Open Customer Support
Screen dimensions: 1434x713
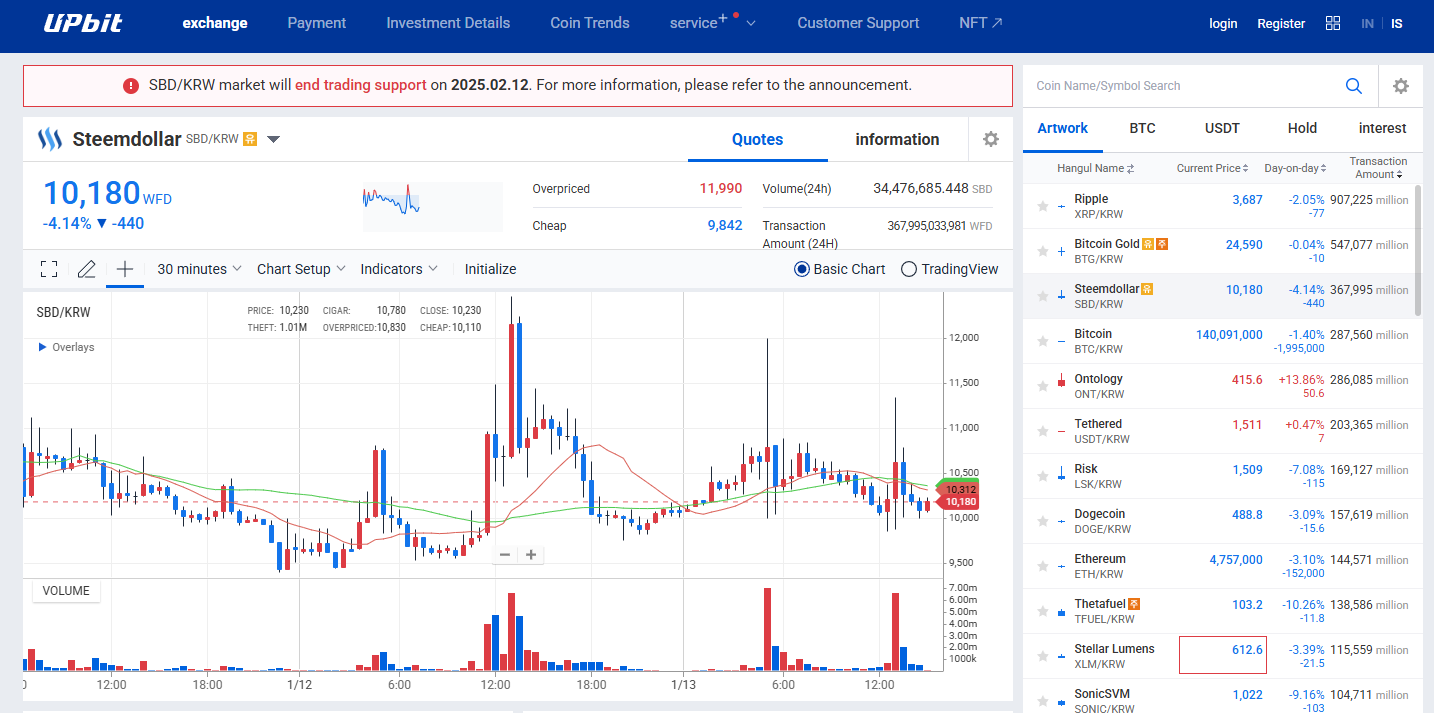pos(858,23)
